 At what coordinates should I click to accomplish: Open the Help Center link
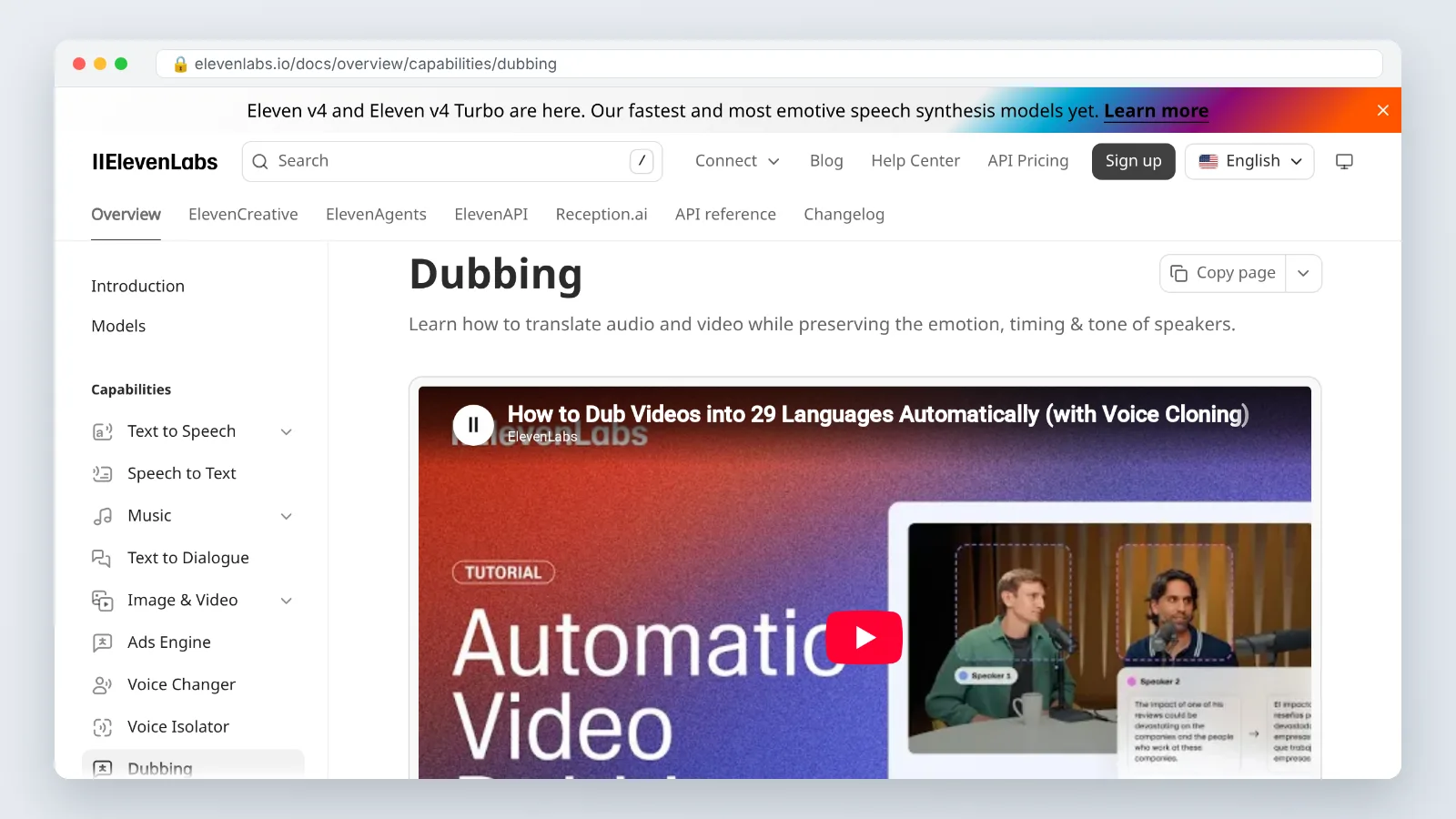tap(915, 161)
